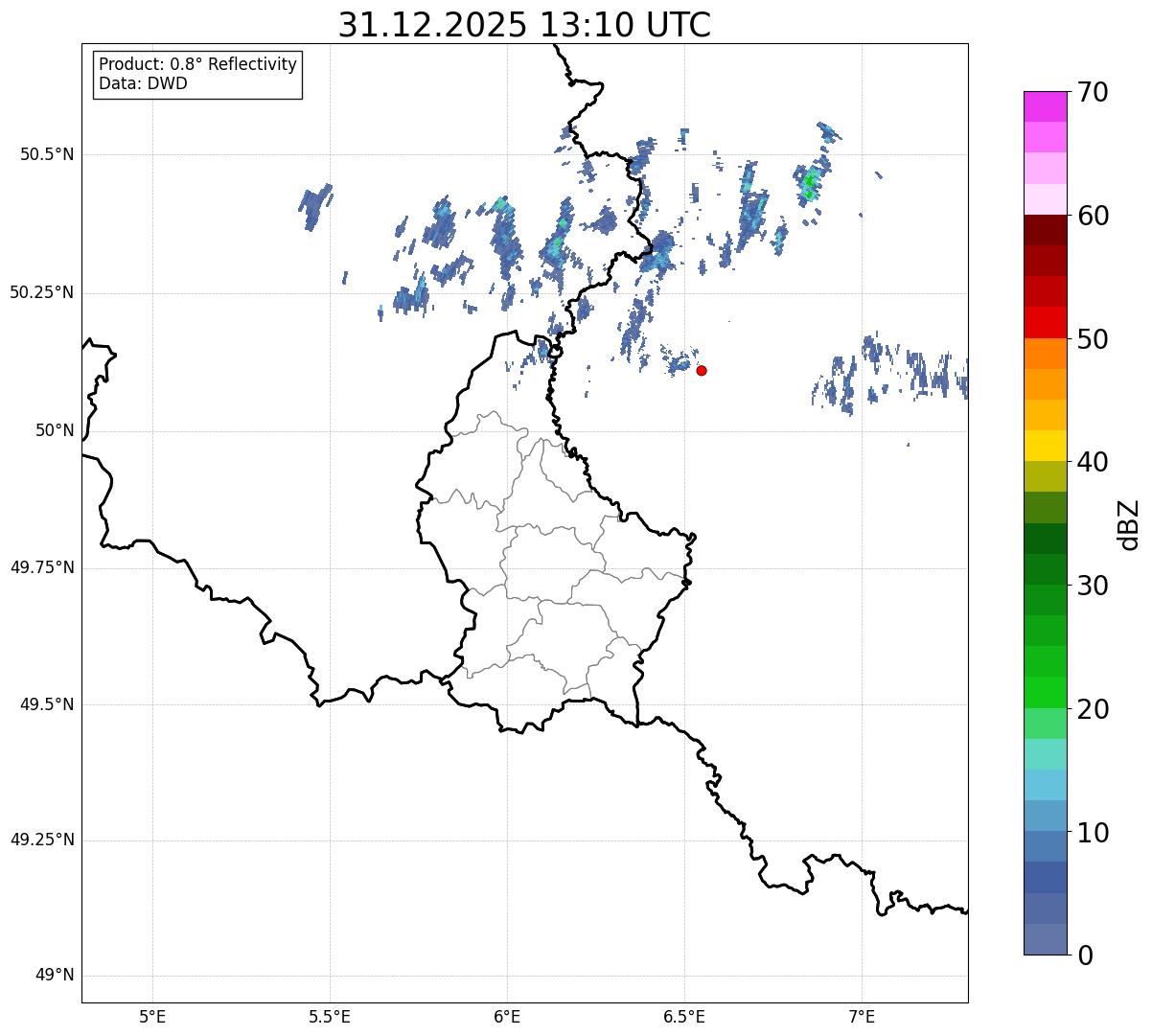Click the yellow swatch just above 40 dBZ
This screenshot has height=1036, width=1152.
click(x=1045, y=446)
